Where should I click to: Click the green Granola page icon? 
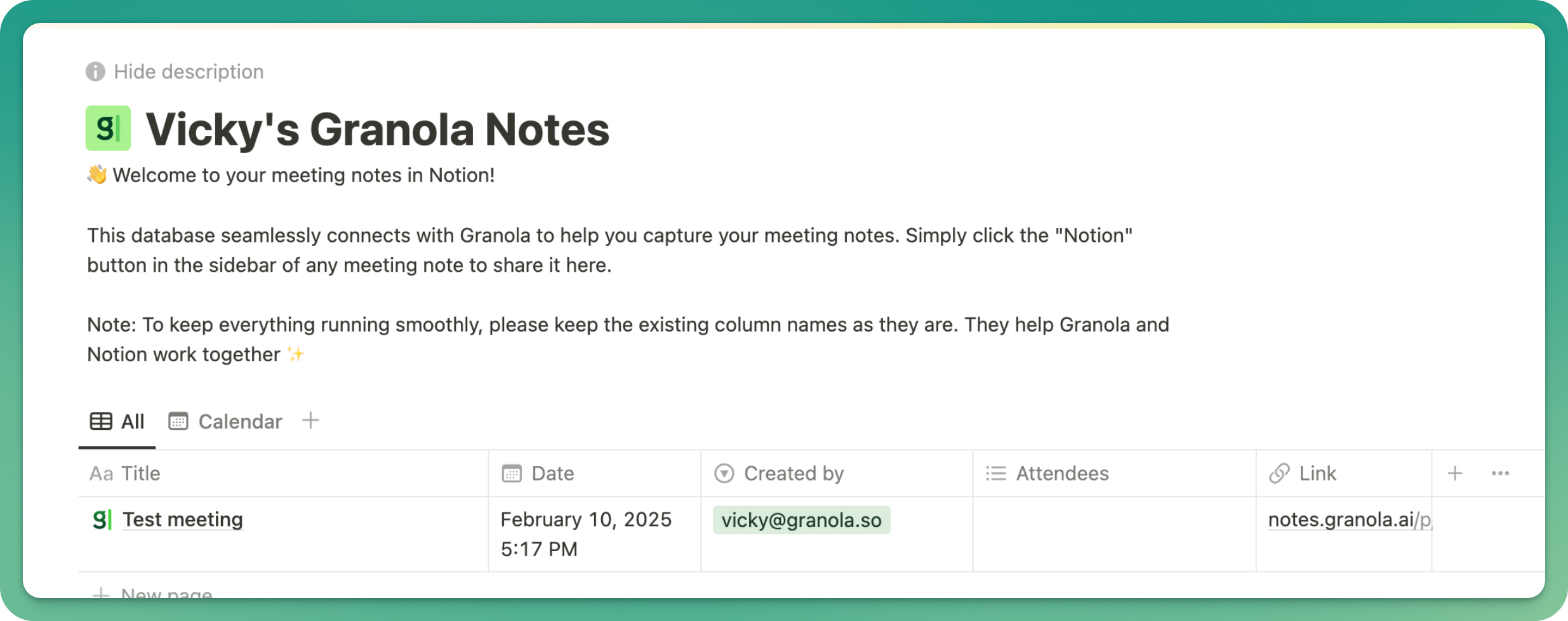point(108,128)
